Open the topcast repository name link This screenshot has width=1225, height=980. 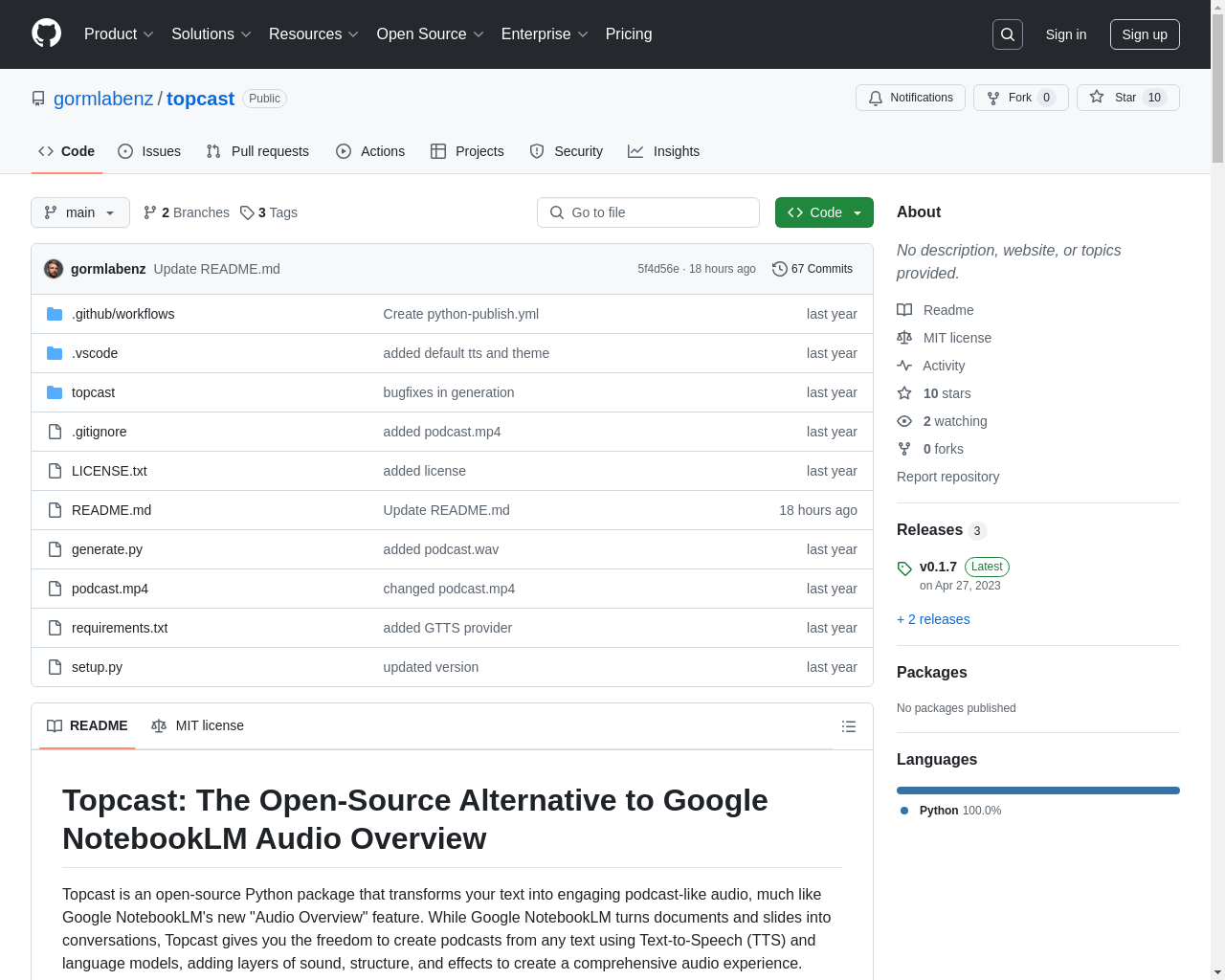200,99
